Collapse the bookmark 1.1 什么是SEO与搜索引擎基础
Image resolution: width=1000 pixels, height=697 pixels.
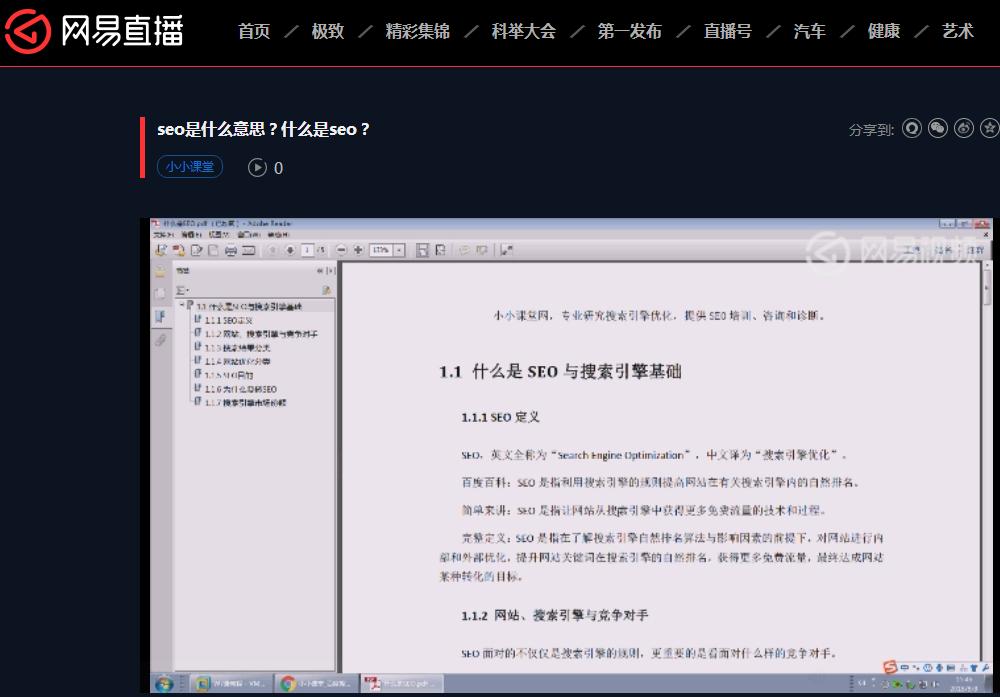183,303
